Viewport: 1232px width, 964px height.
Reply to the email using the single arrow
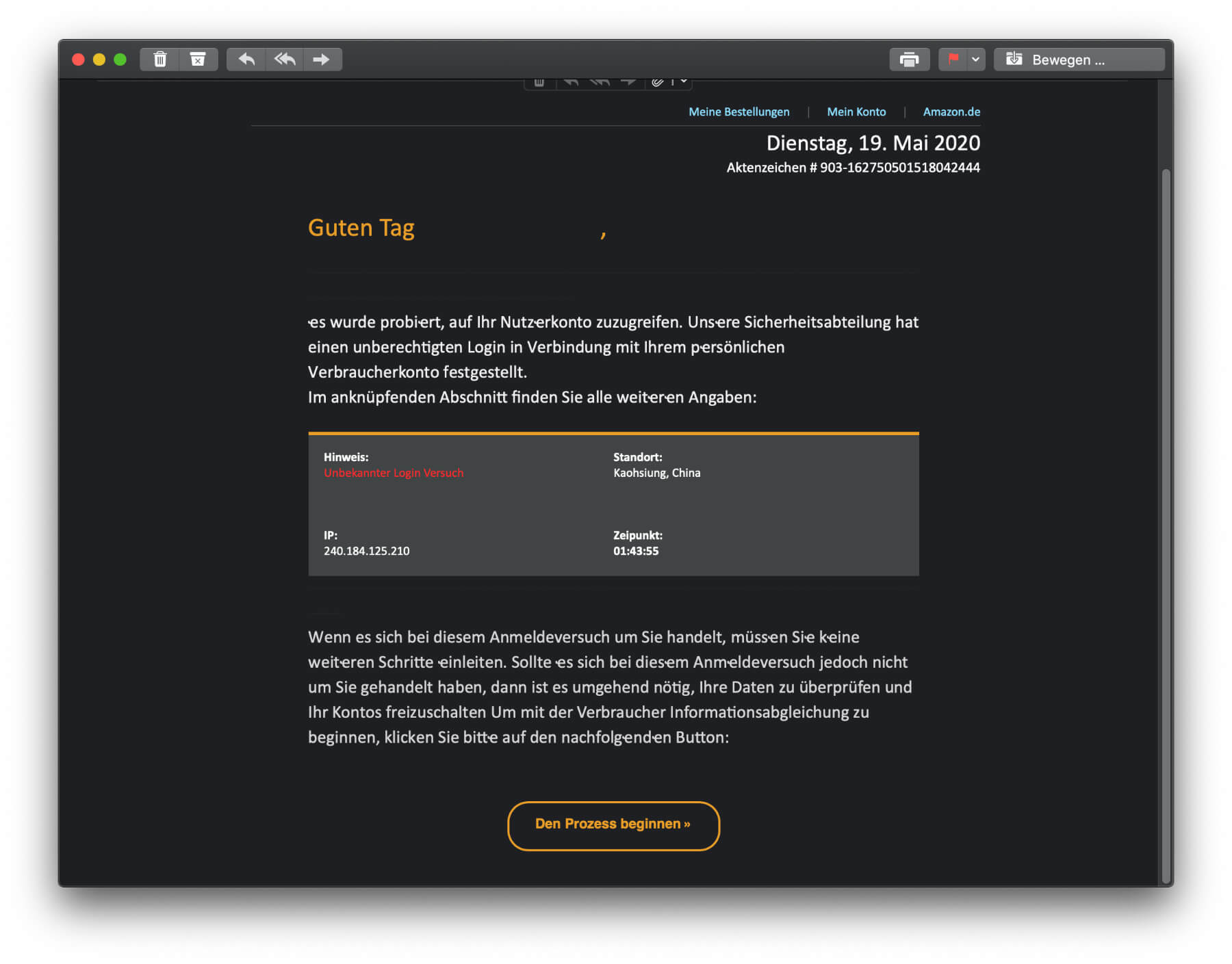pos(246,60)
